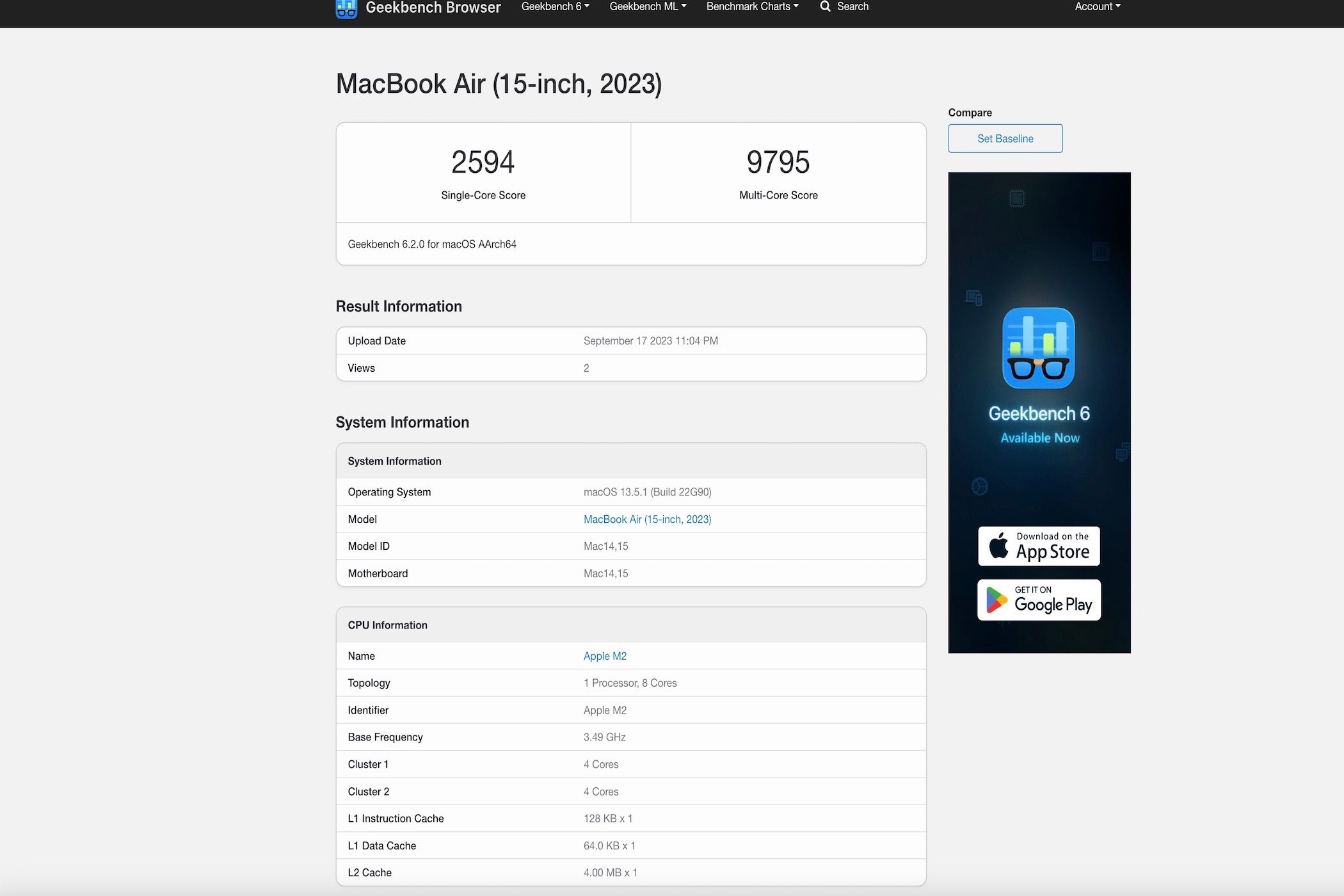Click the Get it on Google Play badge
The width and height of the screenshot is (1344, 896).
[1038, 600]
